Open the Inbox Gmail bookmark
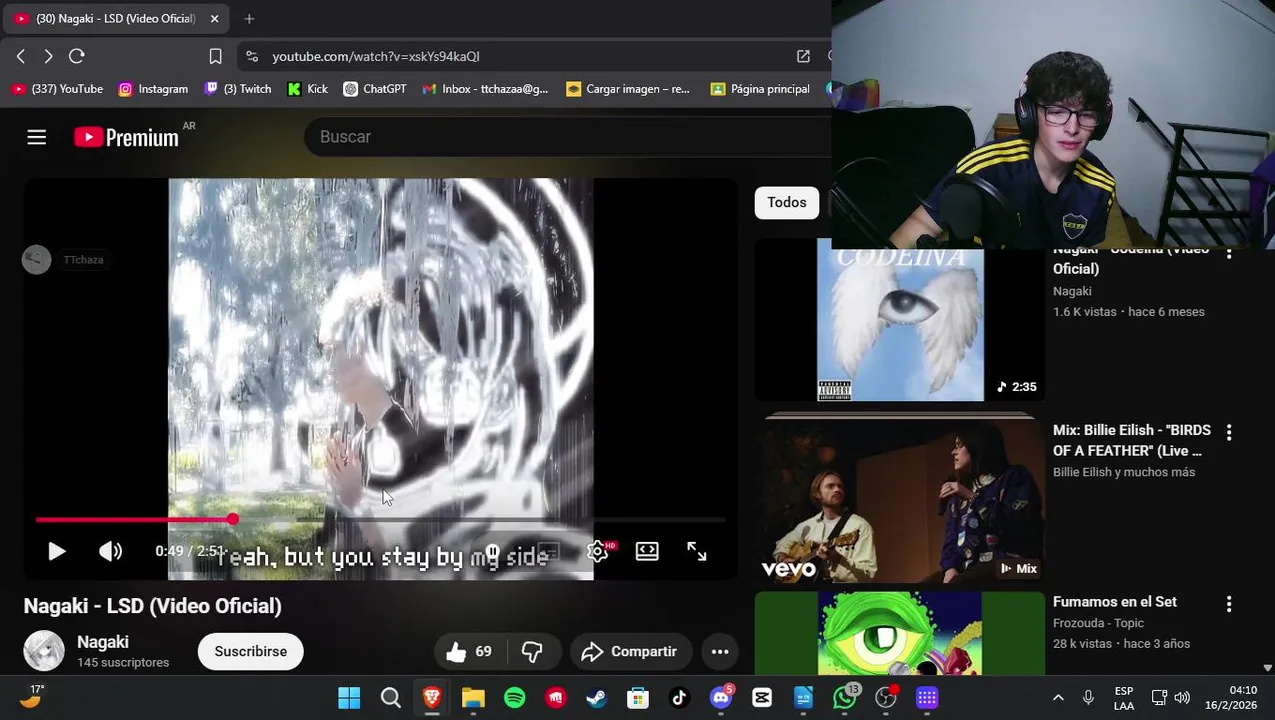This screenshot has width=1275, height=720. [x=485, y=89]
